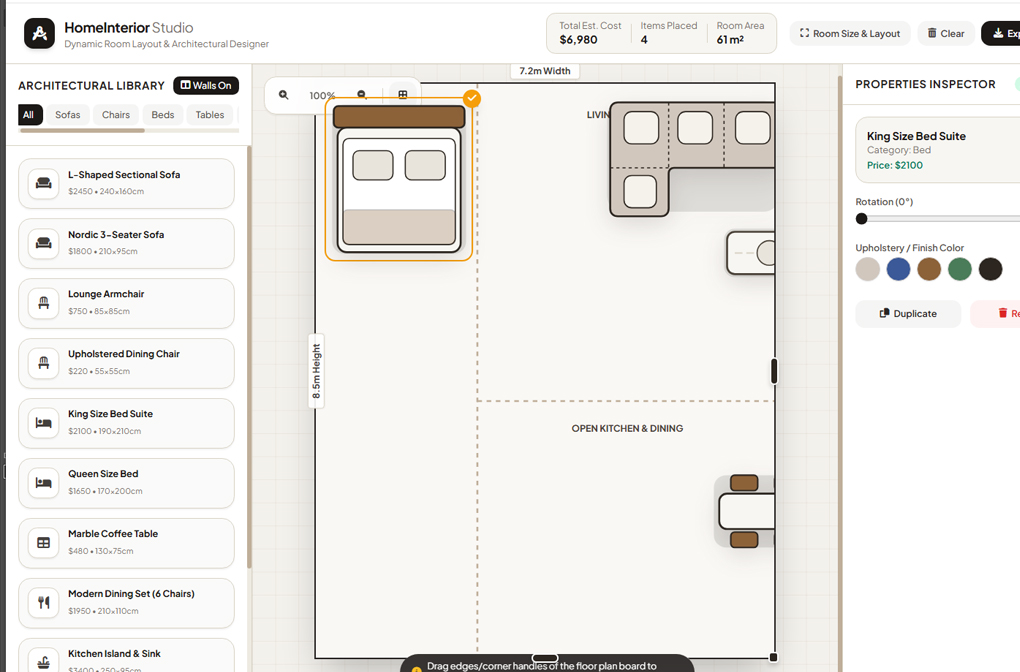
Task: Pick the blue finish color swatch
Action: [x=898, y=269]
